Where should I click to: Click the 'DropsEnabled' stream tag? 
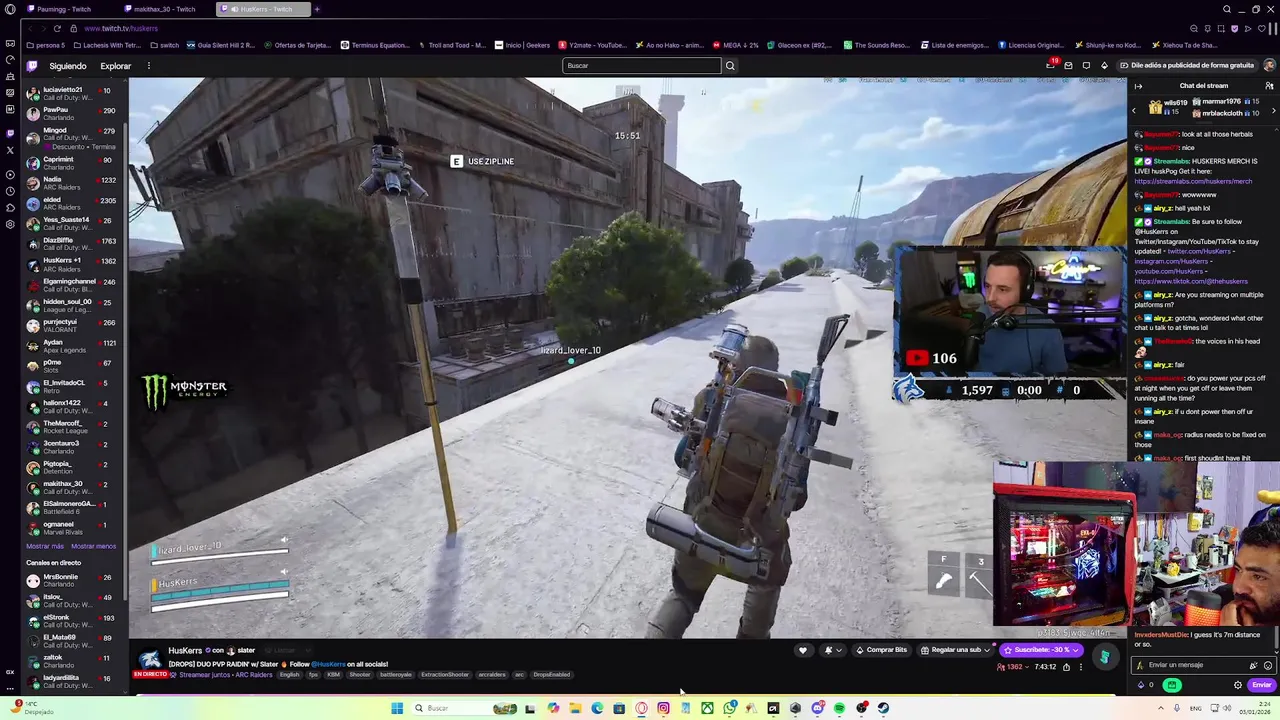[552, 675]
